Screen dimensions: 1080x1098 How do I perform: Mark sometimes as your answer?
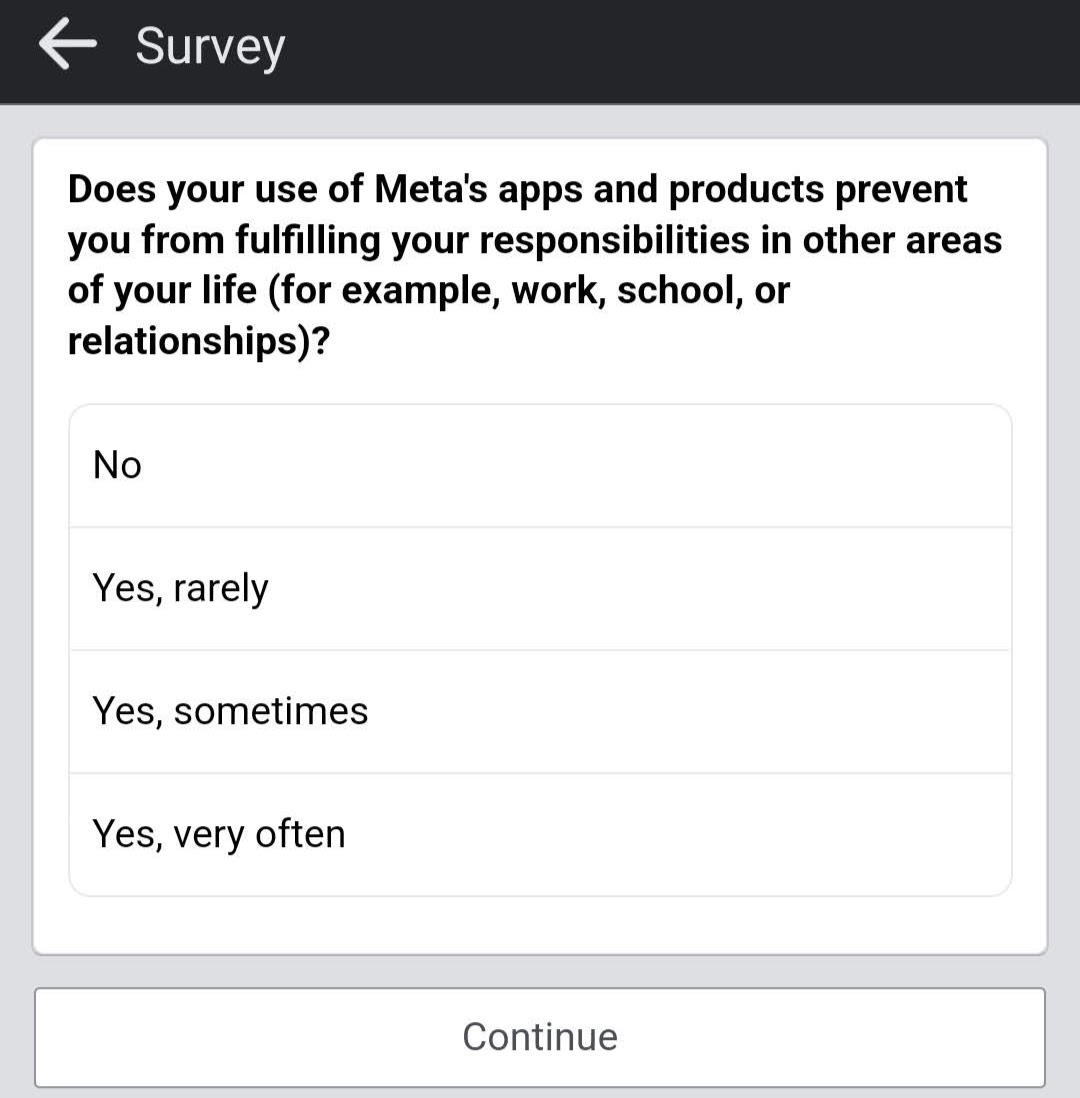pos(540,712)
